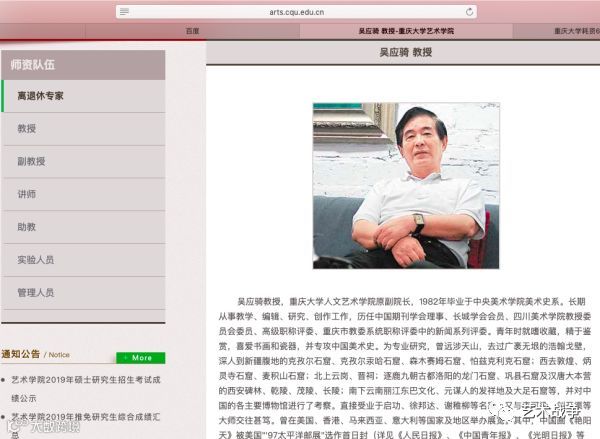Image resolution: width=600 pixels, height=439 pixels.
Task: Select 管理人员 in the sidebar menu
Action: (83, 293)
